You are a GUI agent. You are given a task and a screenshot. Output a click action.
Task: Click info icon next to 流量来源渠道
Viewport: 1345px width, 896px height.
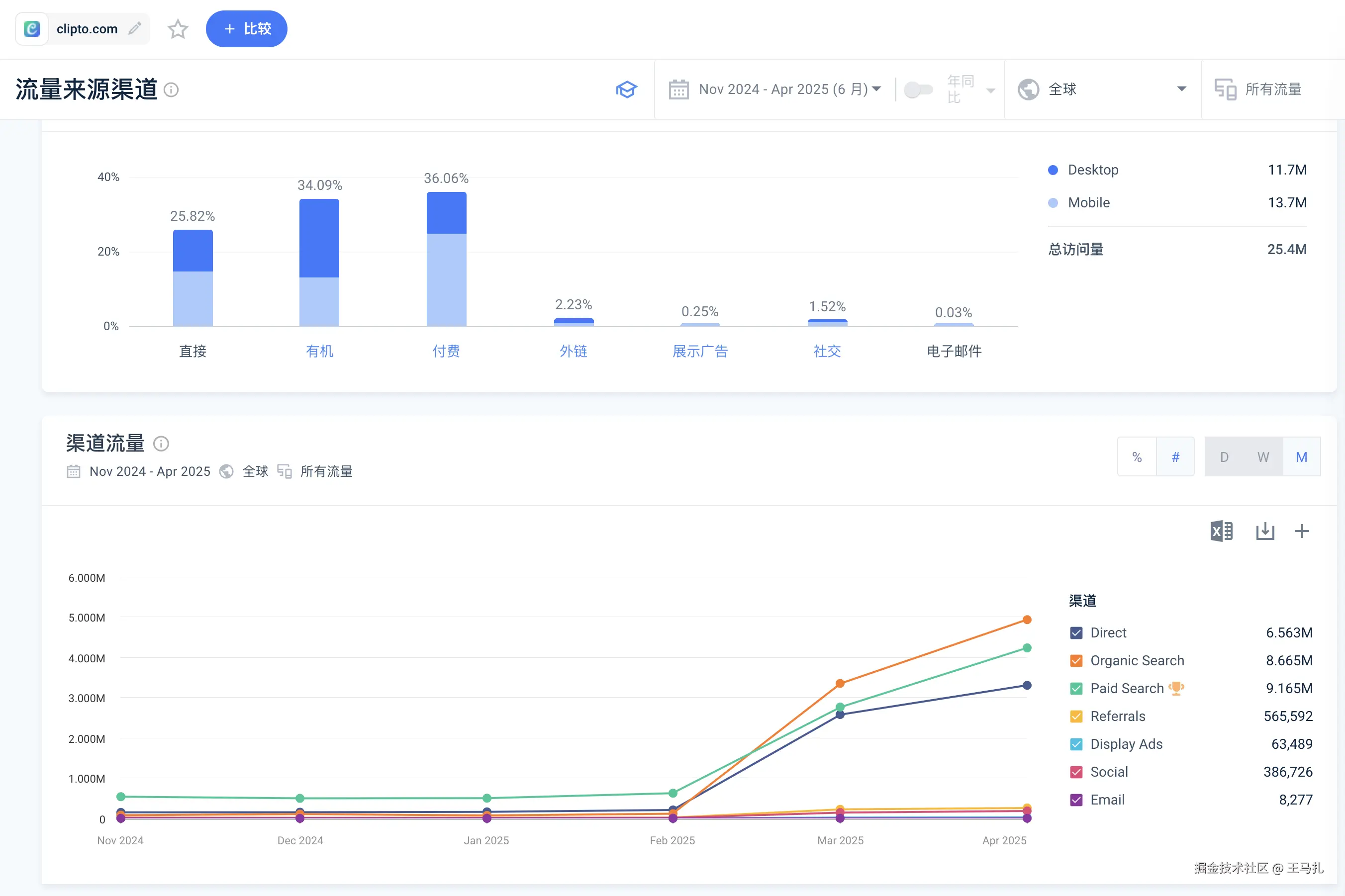(171, 90)
